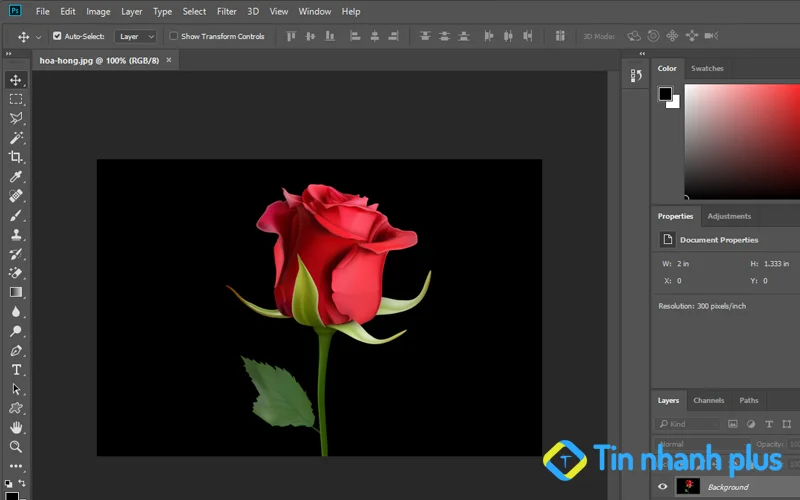Open Move tool preset picker arrow
The height and width of the screenshot is (500, 800).
click(x=38, y=37)
